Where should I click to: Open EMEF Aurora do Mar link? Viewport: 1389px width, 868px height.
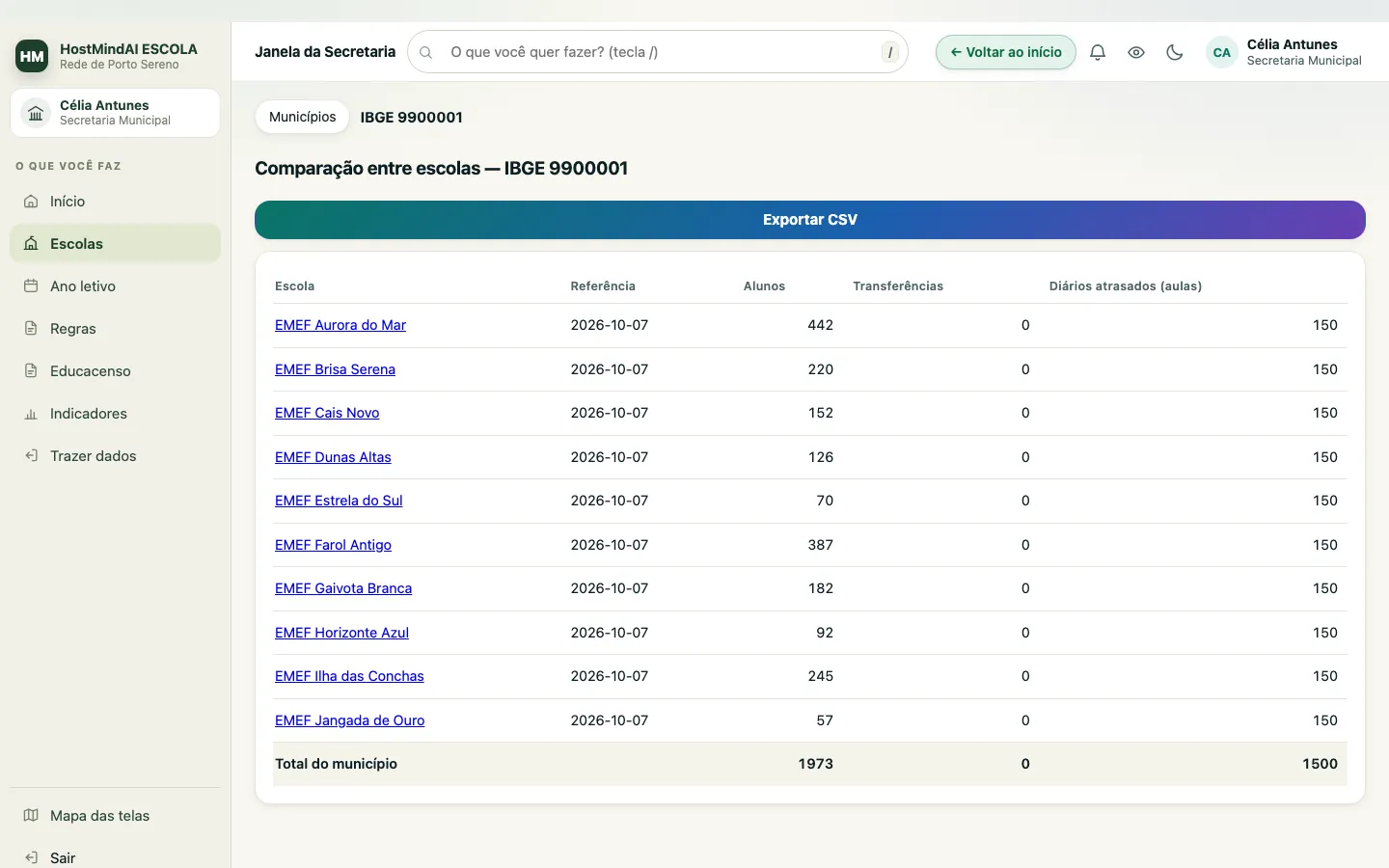(340, 325)
